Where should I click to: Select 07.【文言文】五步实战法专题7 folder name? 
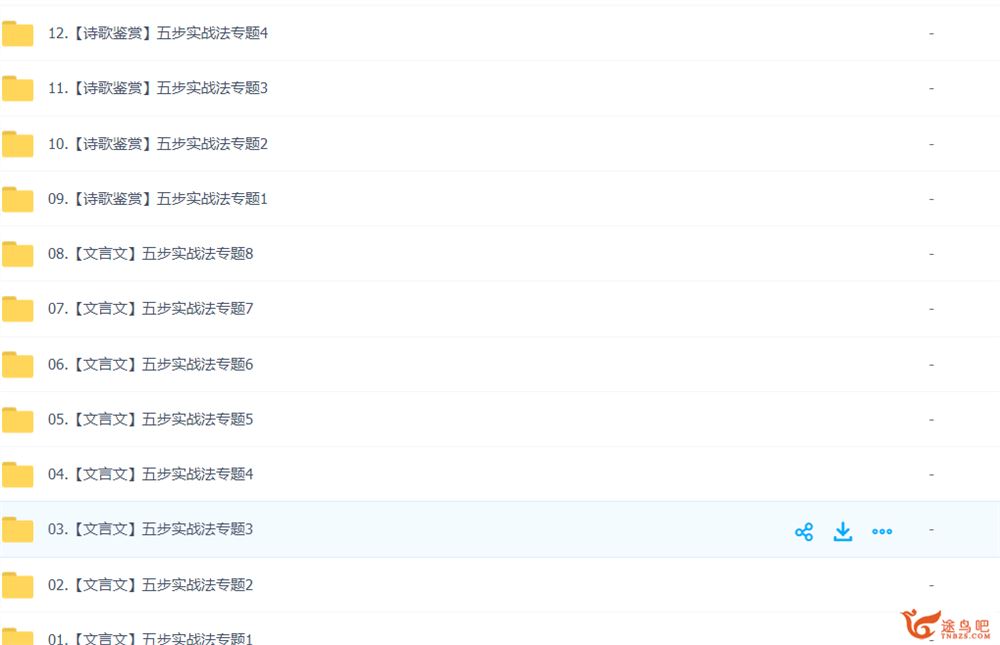tap(151, 309)
